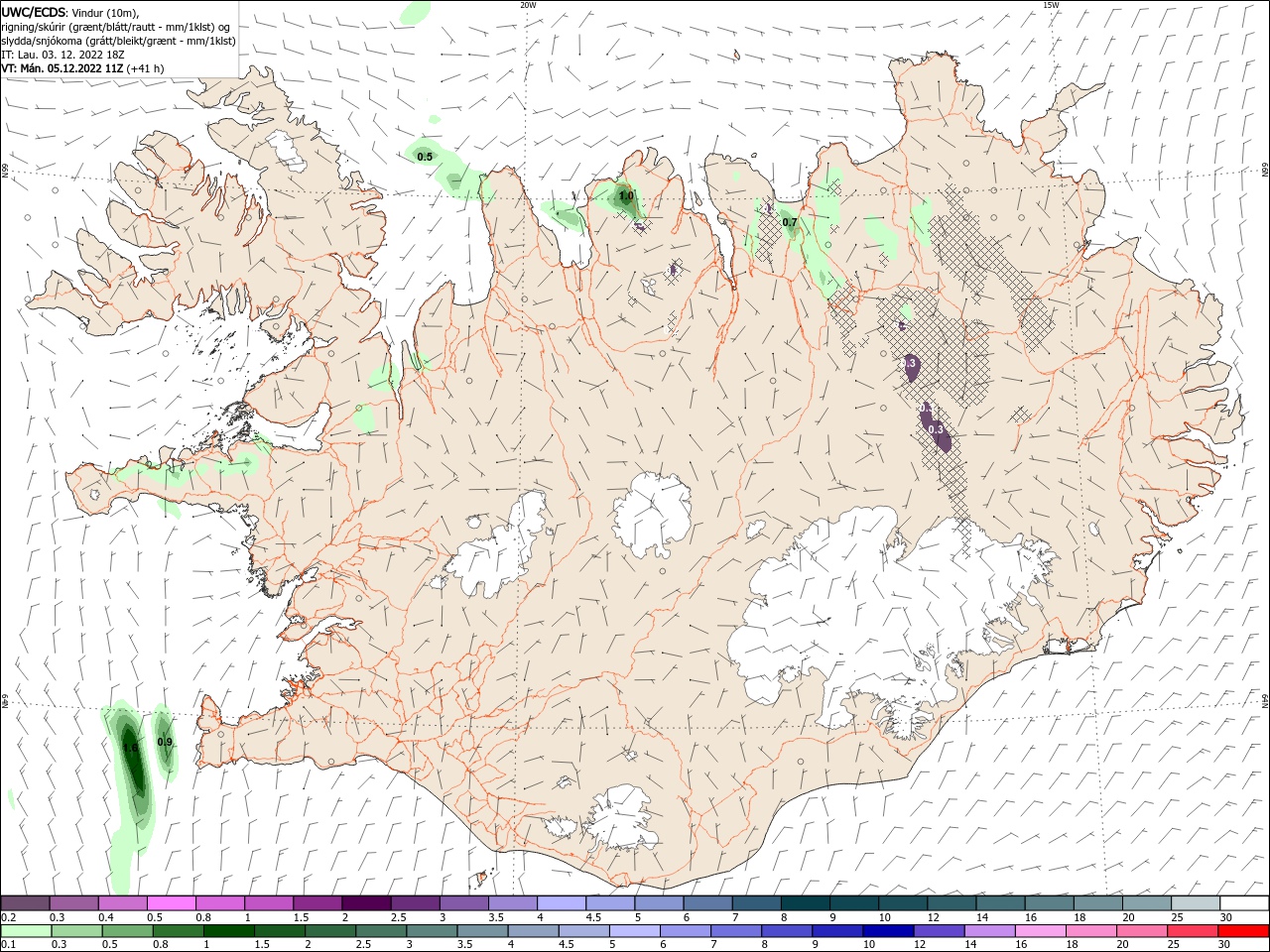This screenshot has height=952, width=1270.
Task: Select the snow scale swatch starting at 0.8
Action: pos(219,902)
